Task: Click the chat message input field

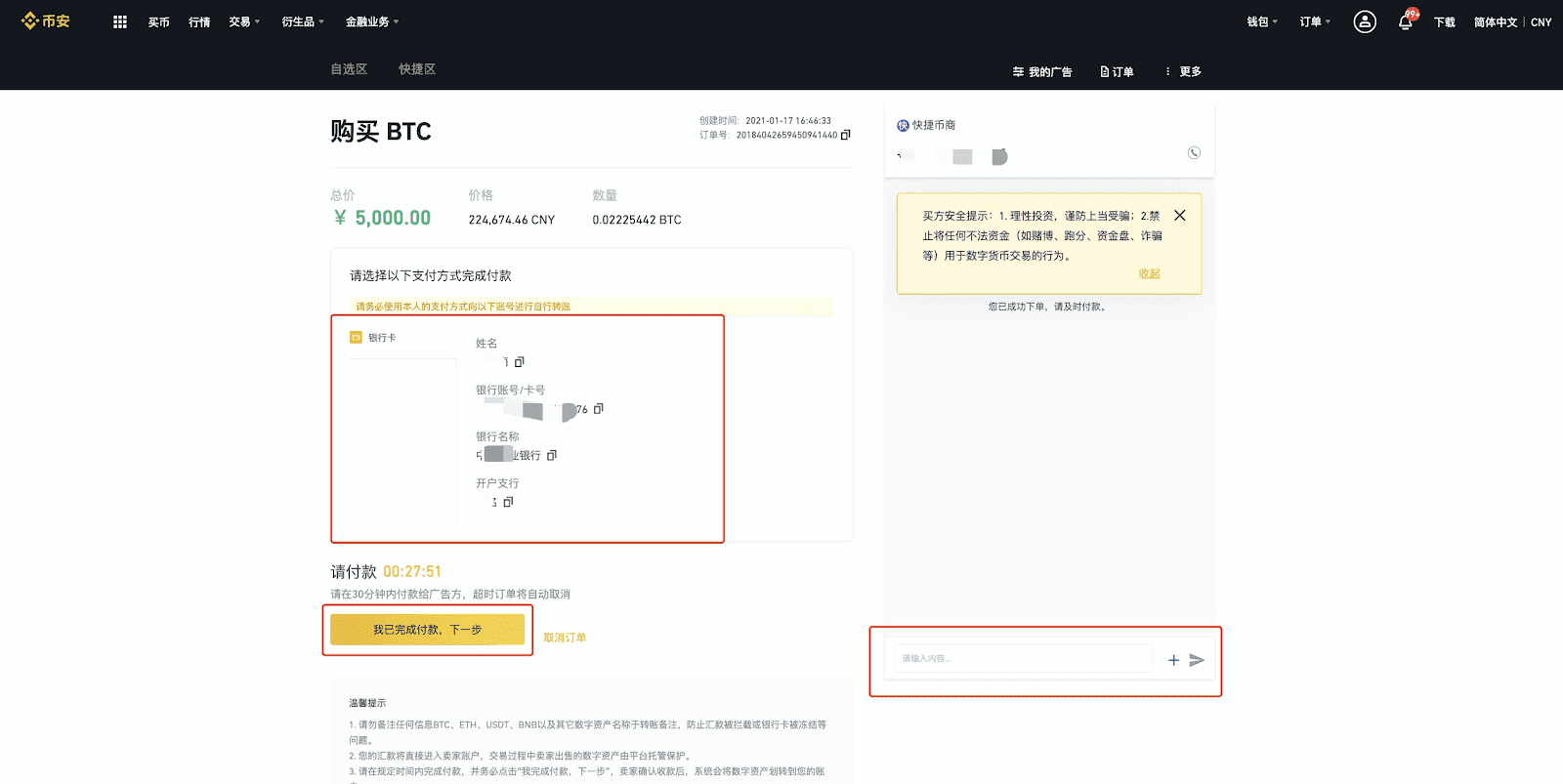Action: pyautogui.click(x=1023, y=658)
